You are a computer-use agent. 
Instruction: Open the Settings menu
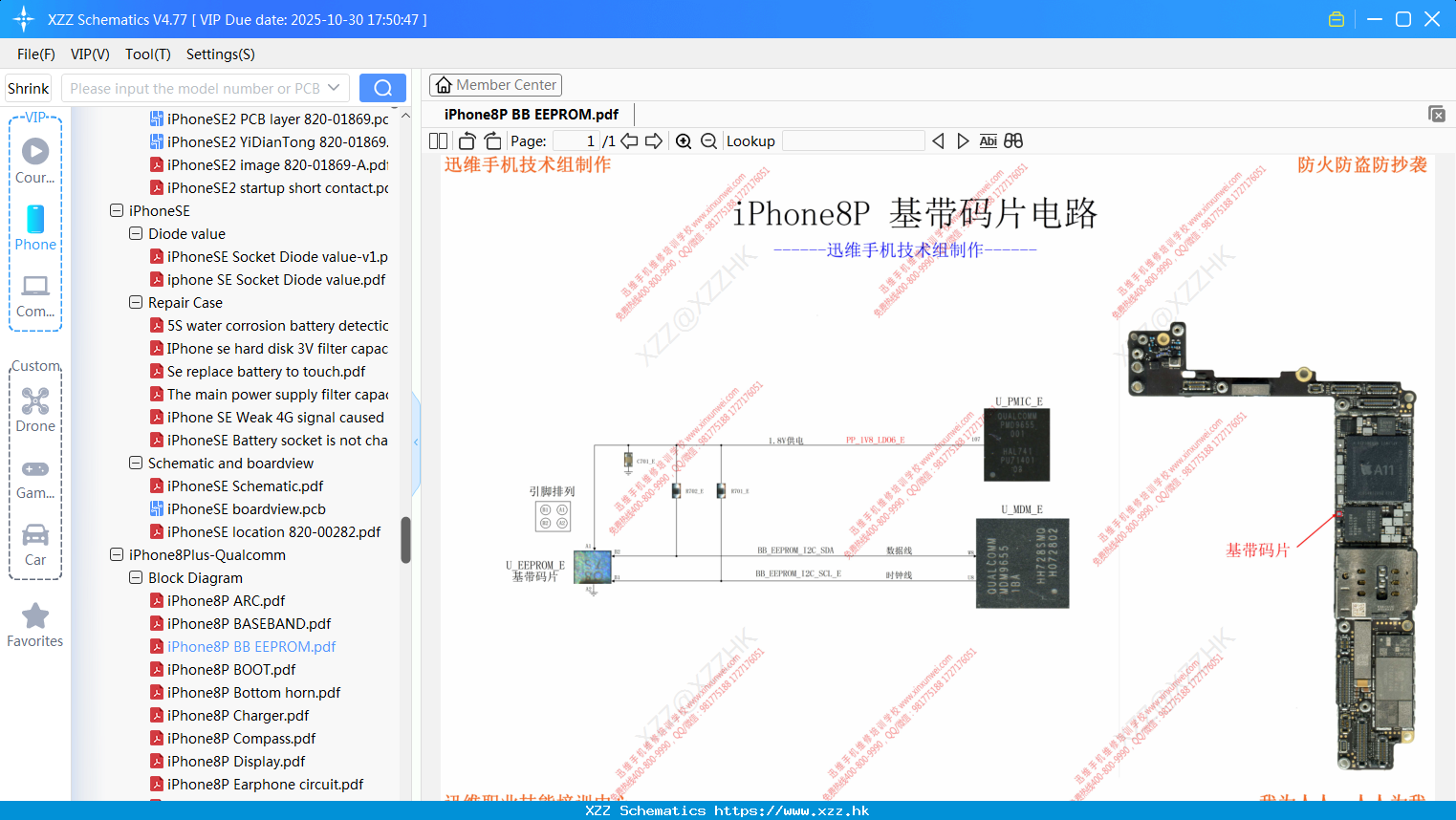(x=220, y=54)
